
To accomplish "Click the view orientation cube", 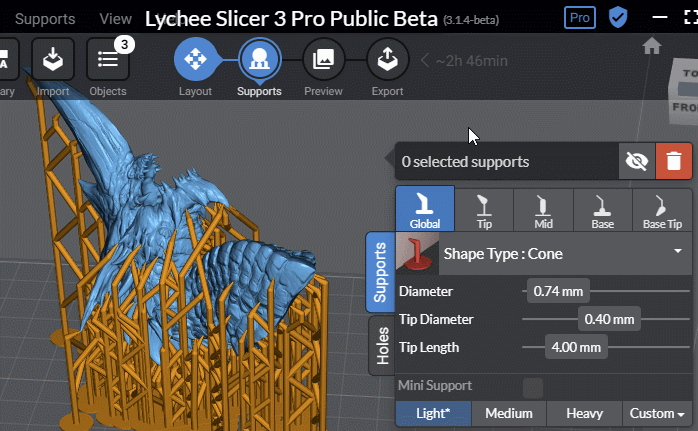I will click(685, 91).
